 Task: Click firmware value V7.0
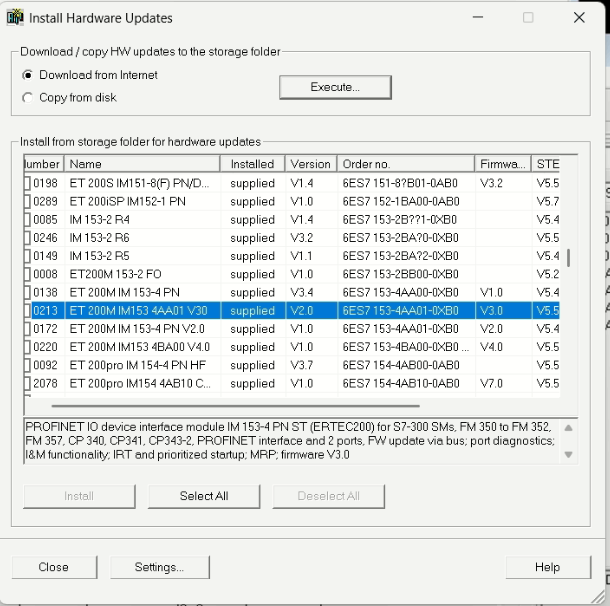pyautogui.click(x=491, y=384)
